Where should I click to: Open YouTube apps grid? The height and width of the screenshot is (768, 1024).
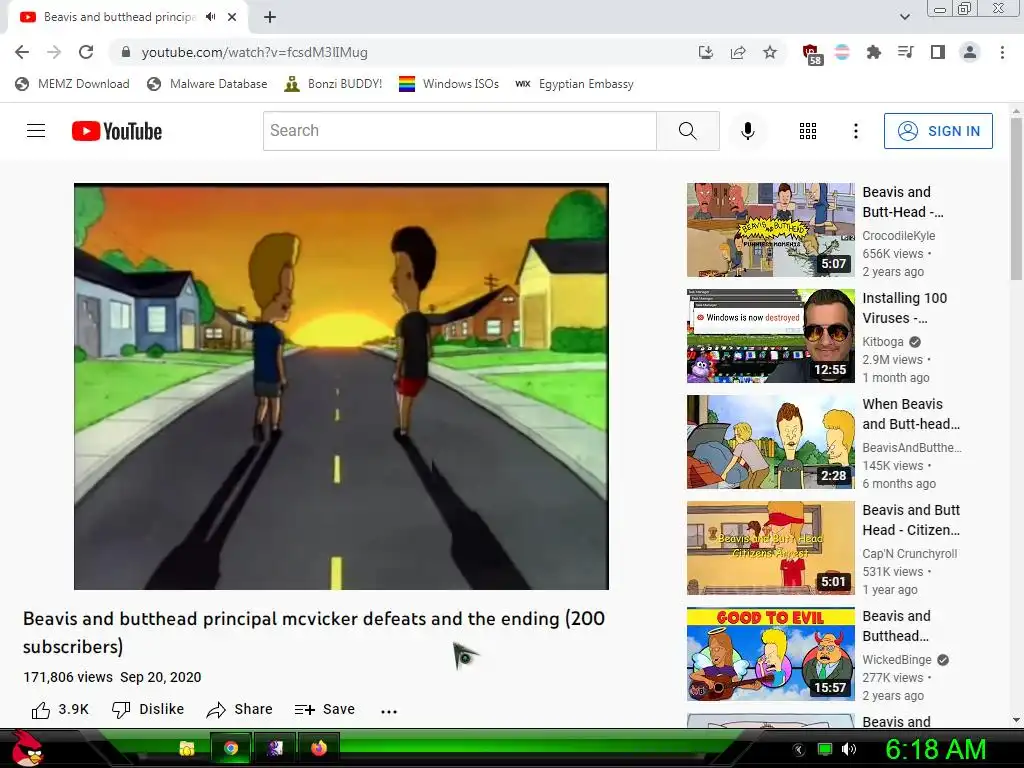point(808,131)
